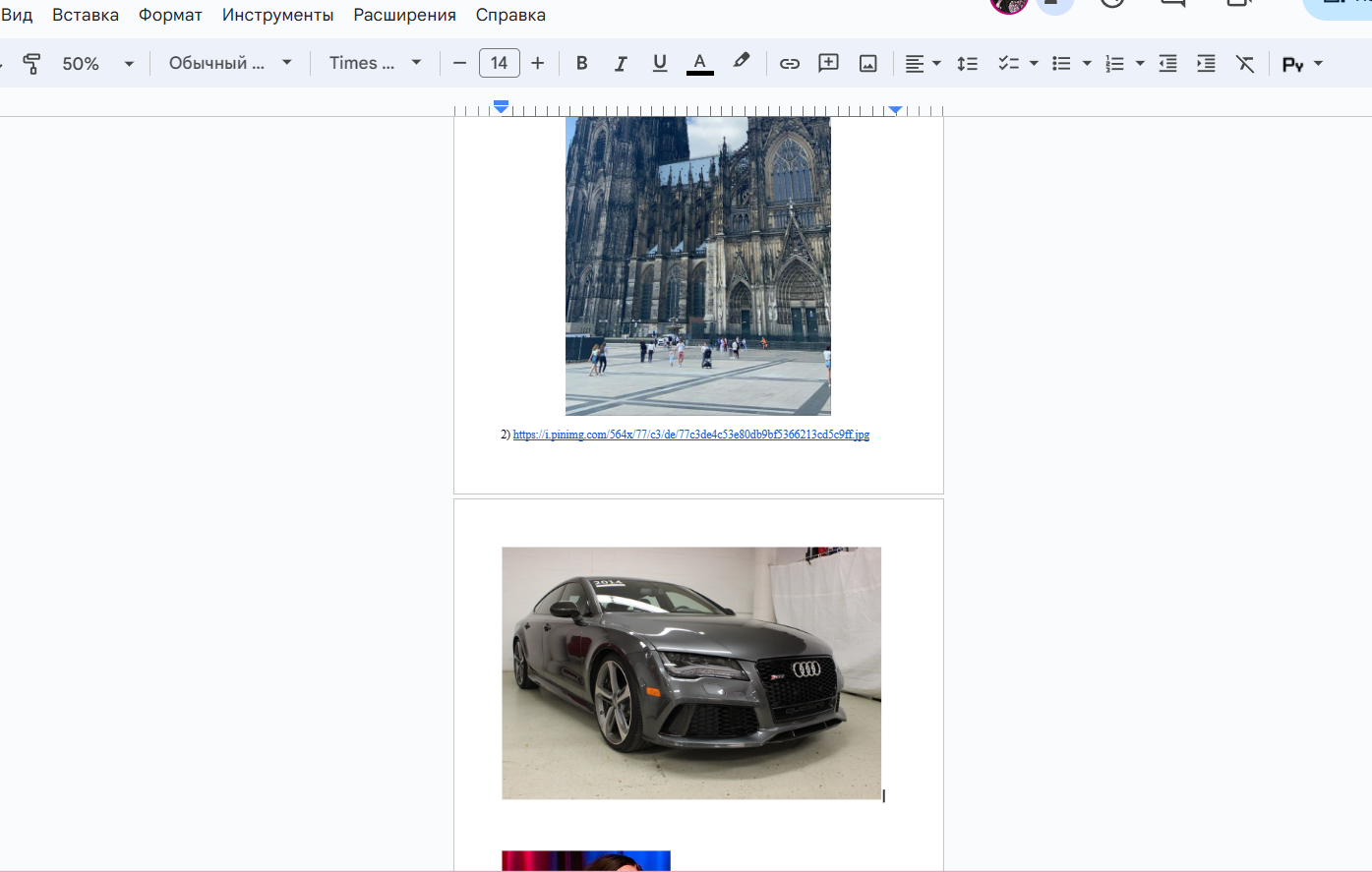This screenshot has height=872, width=1372.
Task: Click the 'Ру' input tools button
Action: pos(1293,64)
